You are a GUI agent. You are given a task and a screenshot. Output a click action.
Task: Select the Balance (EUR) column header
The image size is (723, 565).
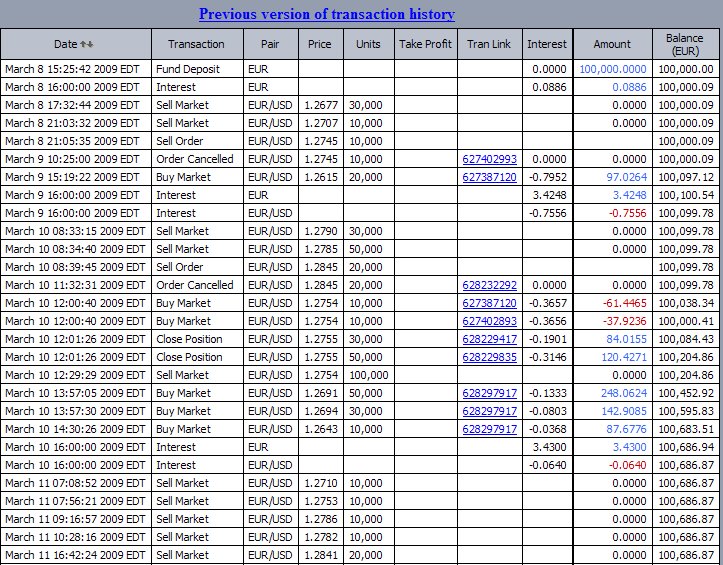[686, 44]
